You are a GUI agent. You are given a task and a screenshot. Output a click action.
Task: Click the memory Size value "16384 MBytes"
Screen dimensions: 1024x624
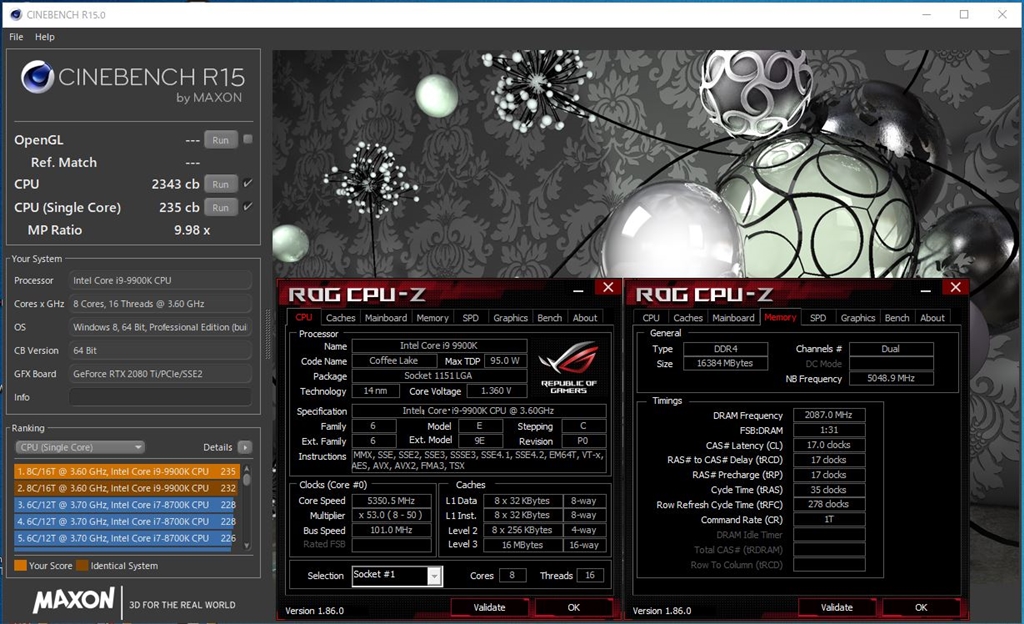coord(725,364)
